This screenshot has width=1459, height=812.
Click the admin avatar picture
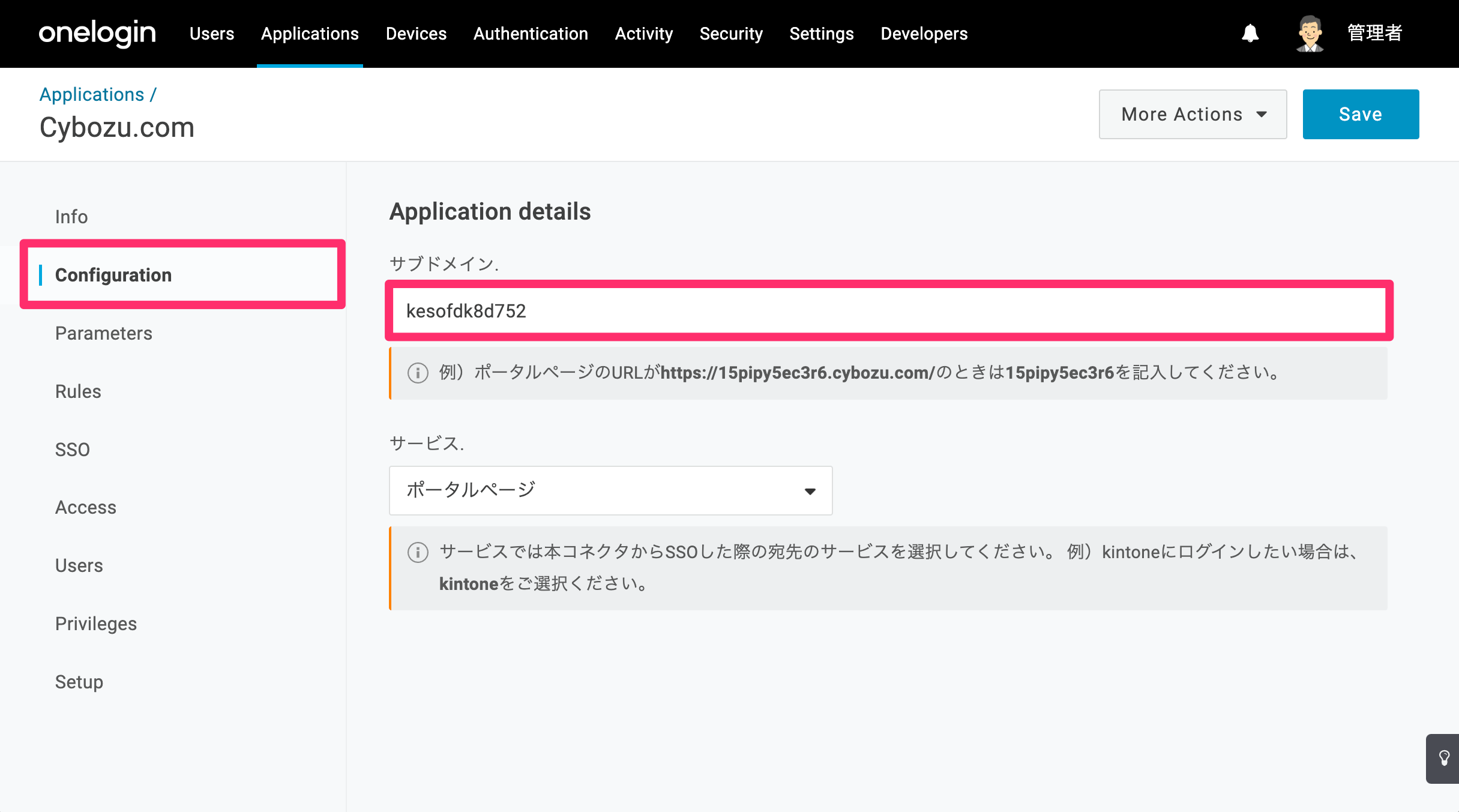[x=1310, y=34]
